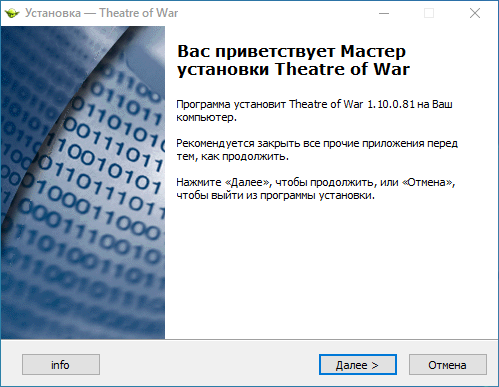Click the installer icon in title bar
Screen dimensions: 499x387
click(x=12, y=13)
